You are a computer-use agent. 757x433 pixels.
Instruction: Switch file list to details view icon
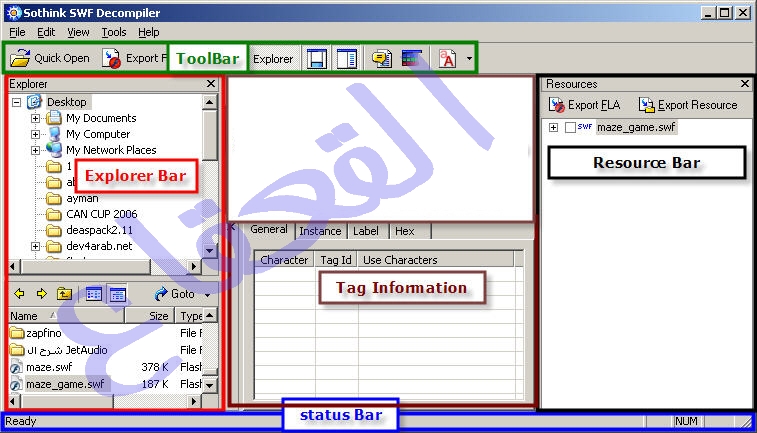117,294
